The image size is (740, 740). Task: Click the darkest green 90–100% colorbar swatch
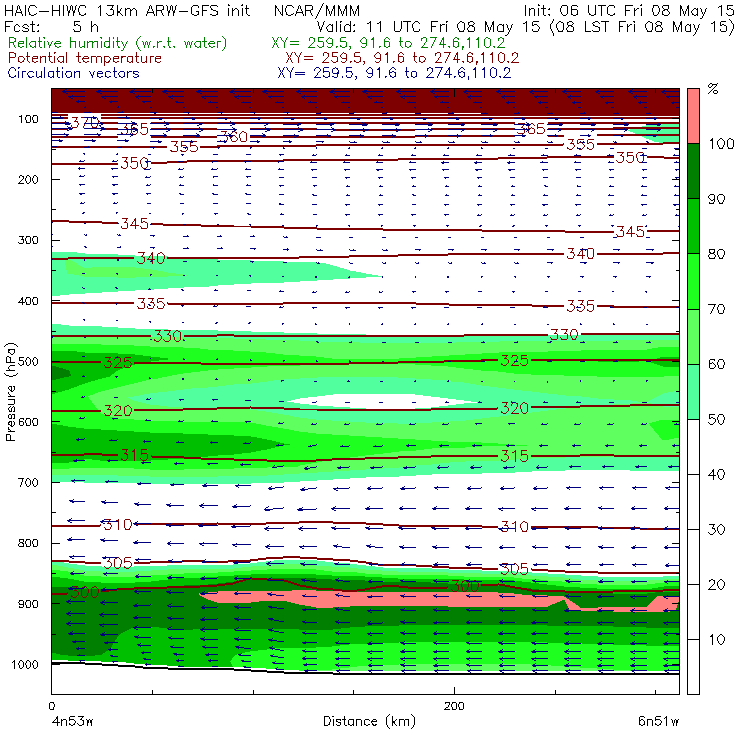click(x=693, y=171)
